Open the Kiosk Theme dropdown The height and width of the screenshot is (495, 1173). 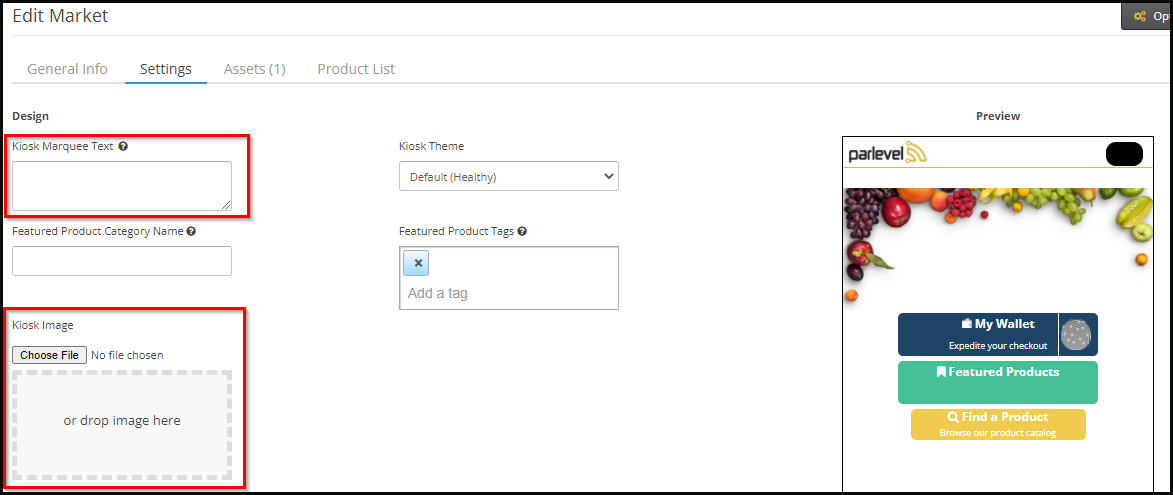pos(509,176)
